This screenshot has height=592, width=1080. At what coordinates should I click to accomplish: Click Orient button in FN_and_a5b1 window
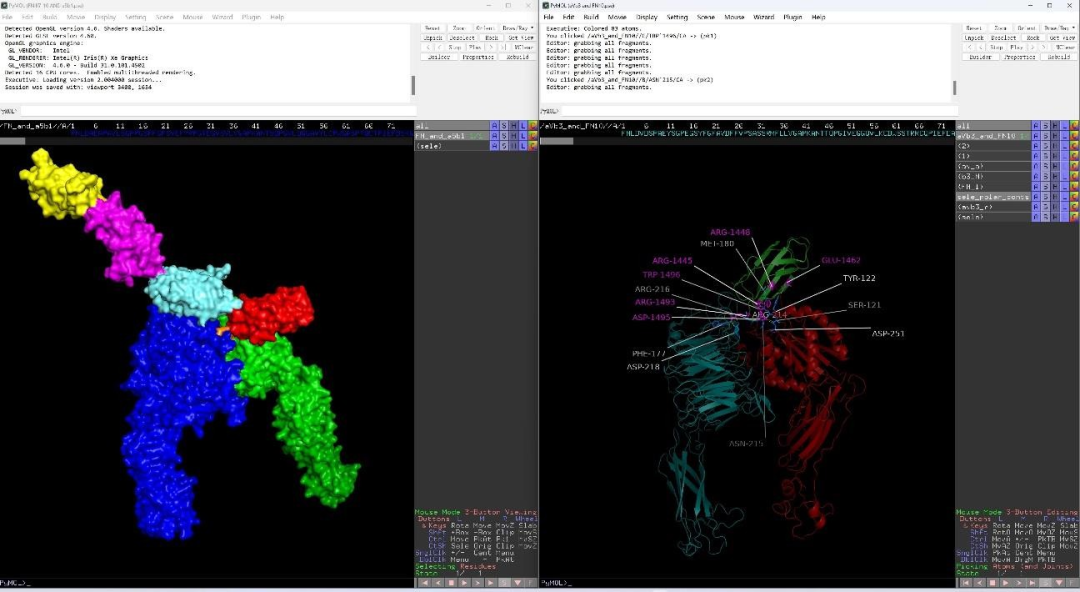coord(486,28)
